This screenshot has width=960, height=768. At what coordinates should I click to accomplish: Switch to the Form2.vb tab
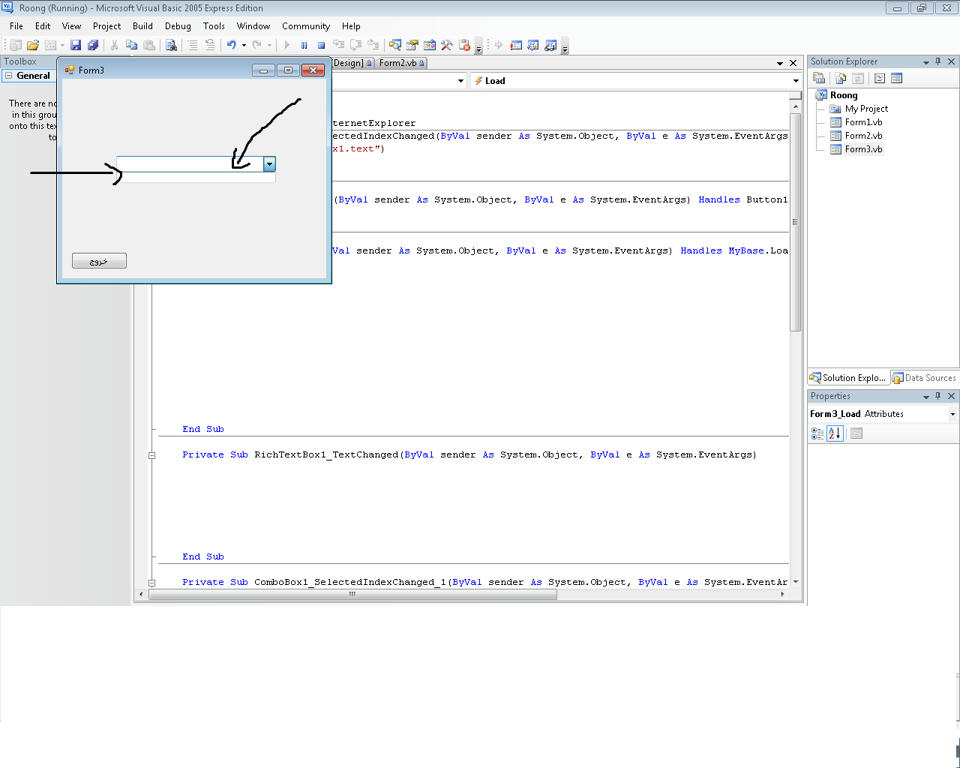(x=401, y=62)
